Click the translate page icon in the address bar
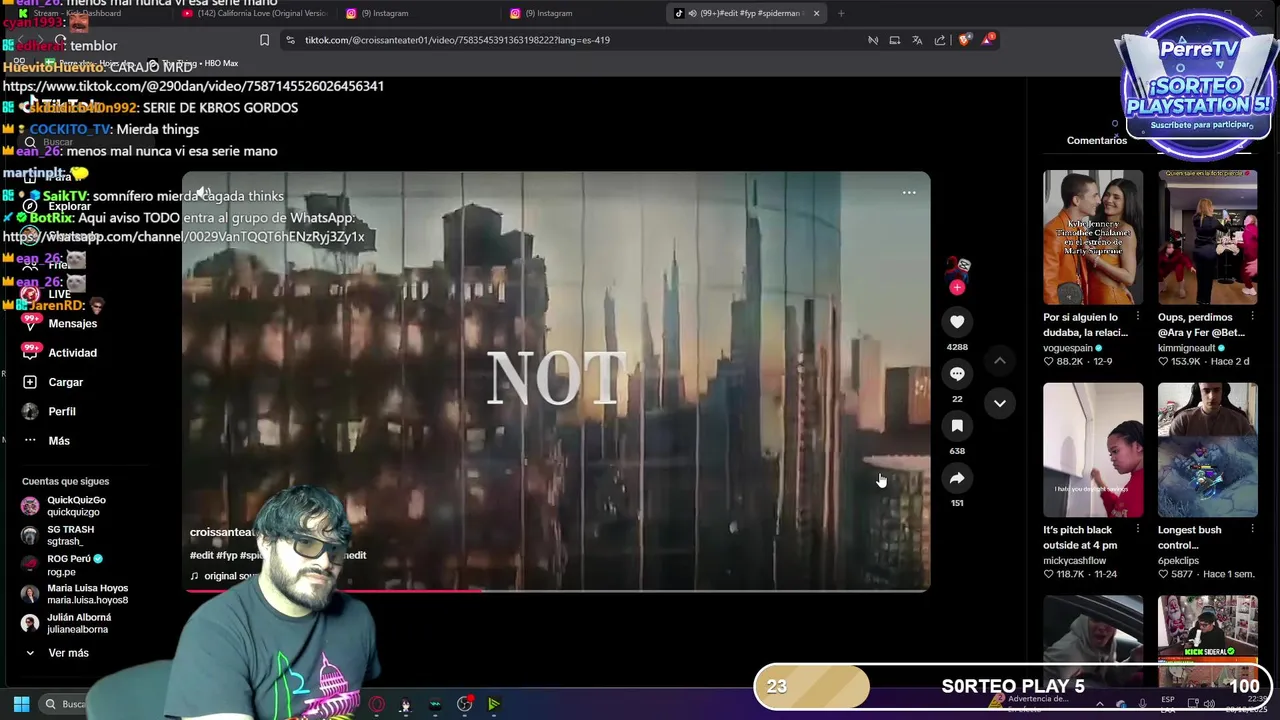The height and width of the screenshot is (720, 1280). 917,40
